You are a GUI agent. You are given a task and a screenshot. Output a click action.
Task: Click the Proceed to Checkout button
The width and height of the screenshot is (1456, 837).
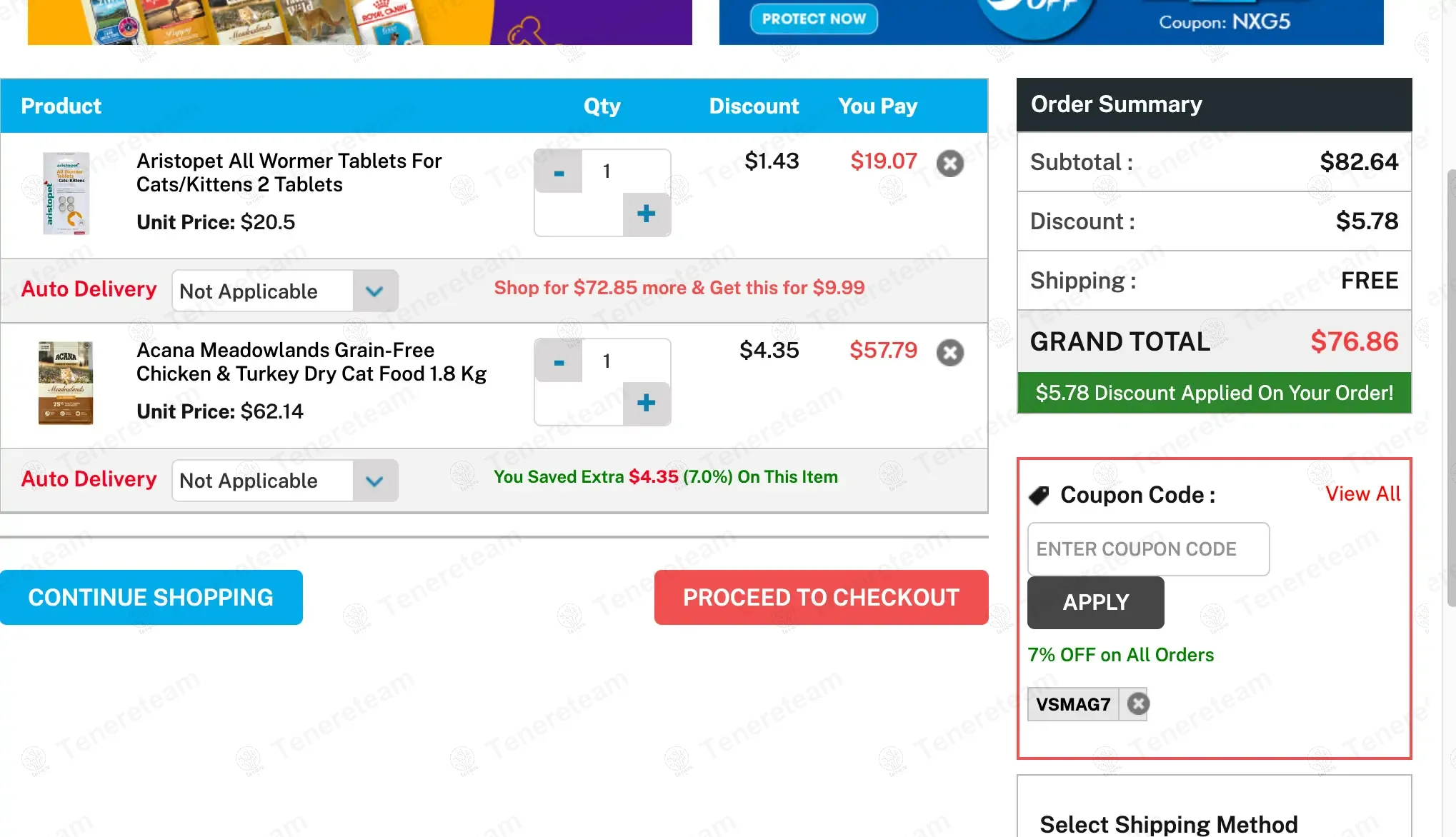[821, 597]
